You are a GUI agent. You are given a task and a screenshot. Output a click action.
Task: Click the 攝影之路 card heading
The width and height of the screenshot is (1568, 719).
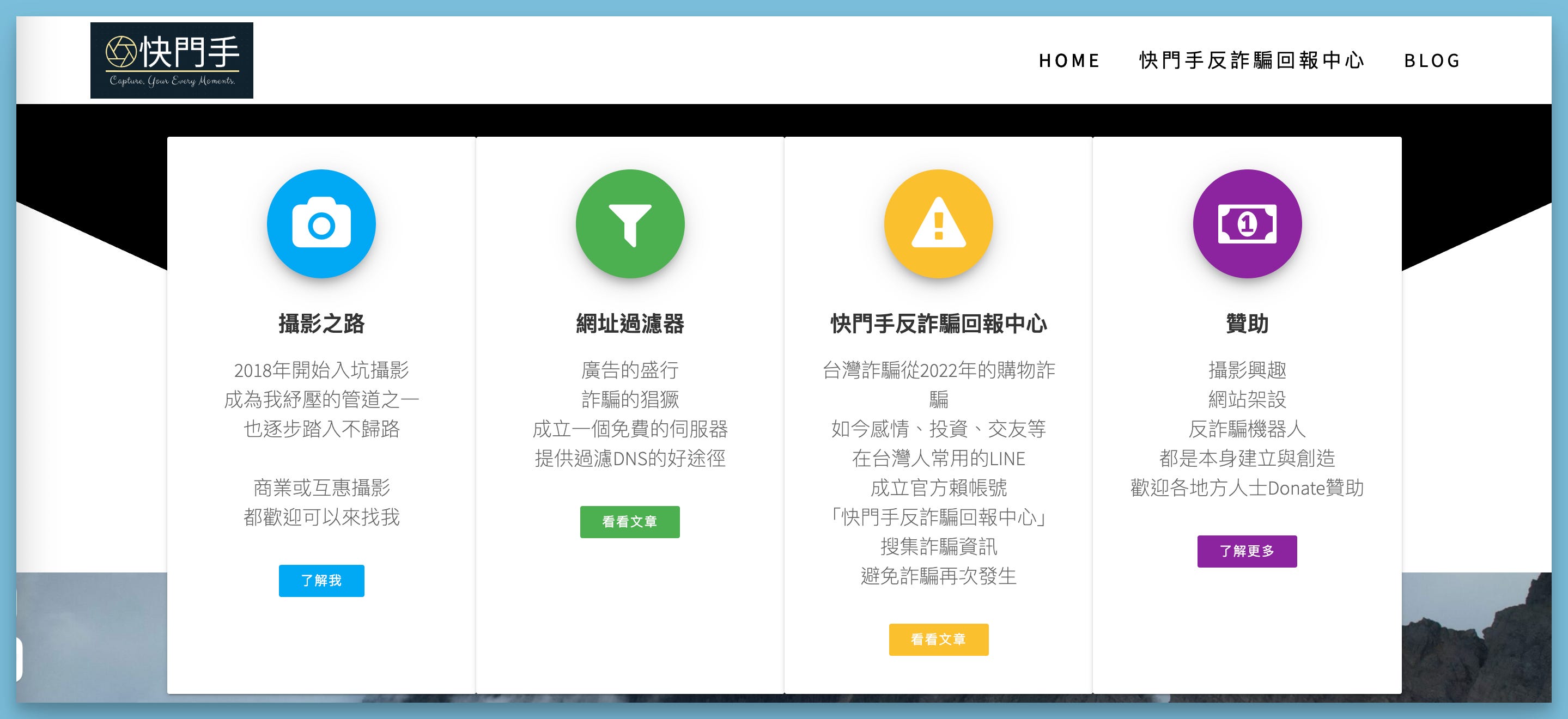(321, 323)
